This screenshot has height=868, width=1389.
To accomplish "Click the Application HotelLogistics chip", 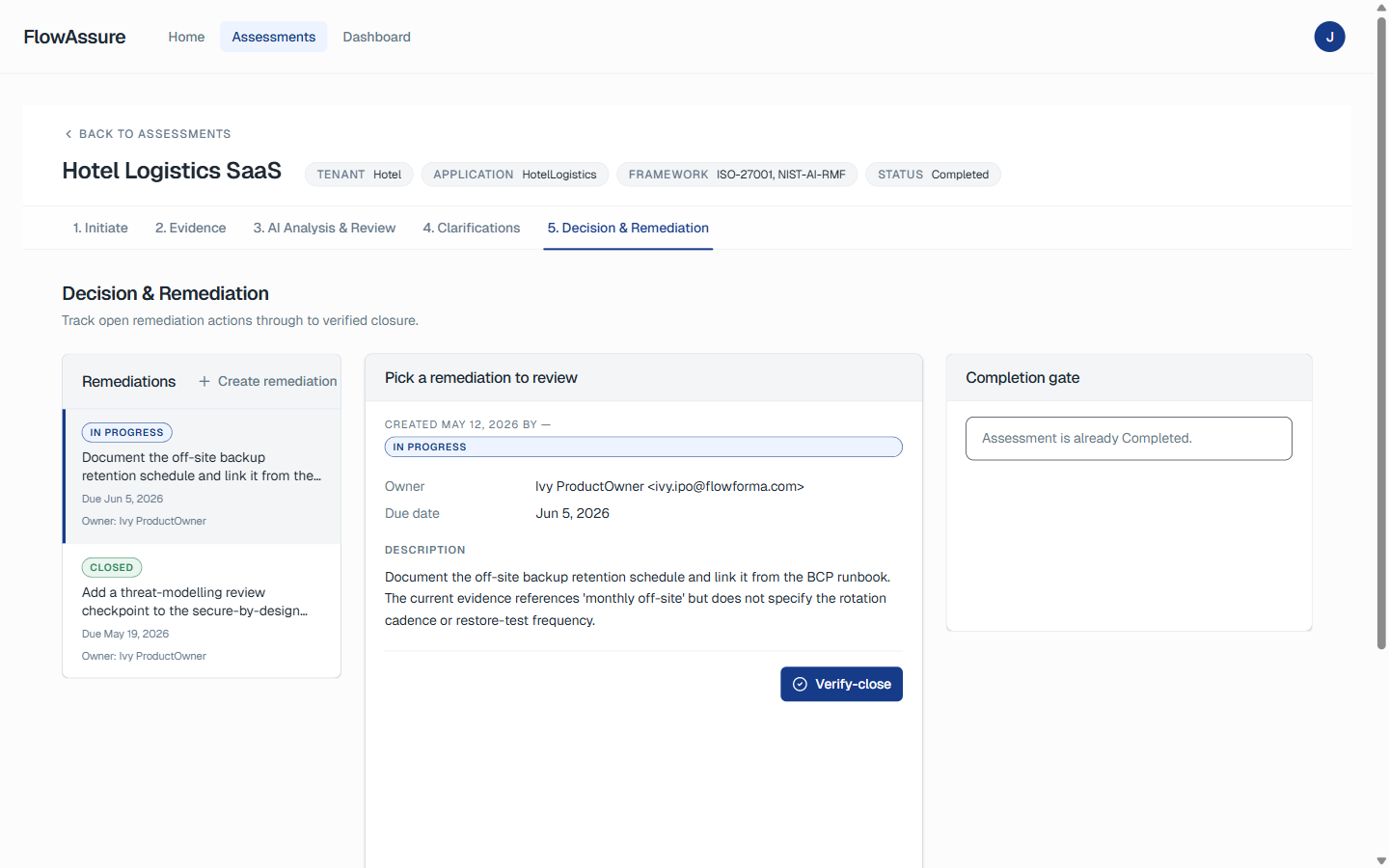I will point(515,175).
